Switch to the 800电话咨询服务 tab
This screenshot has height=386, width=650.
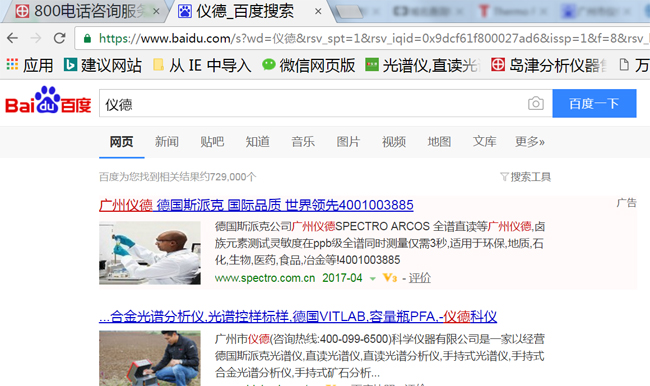coord(85,12)
